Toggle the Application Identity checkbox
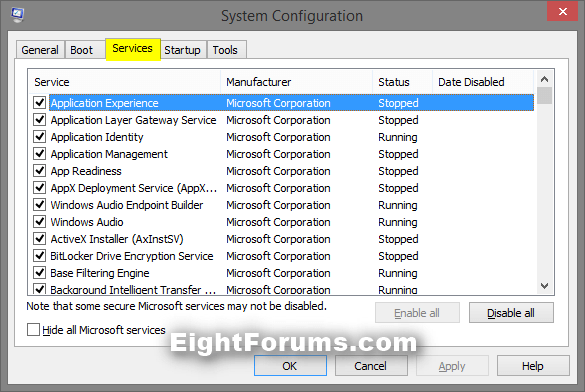The height and width of the screenshot is (392, 585). [x=40, y=137]
